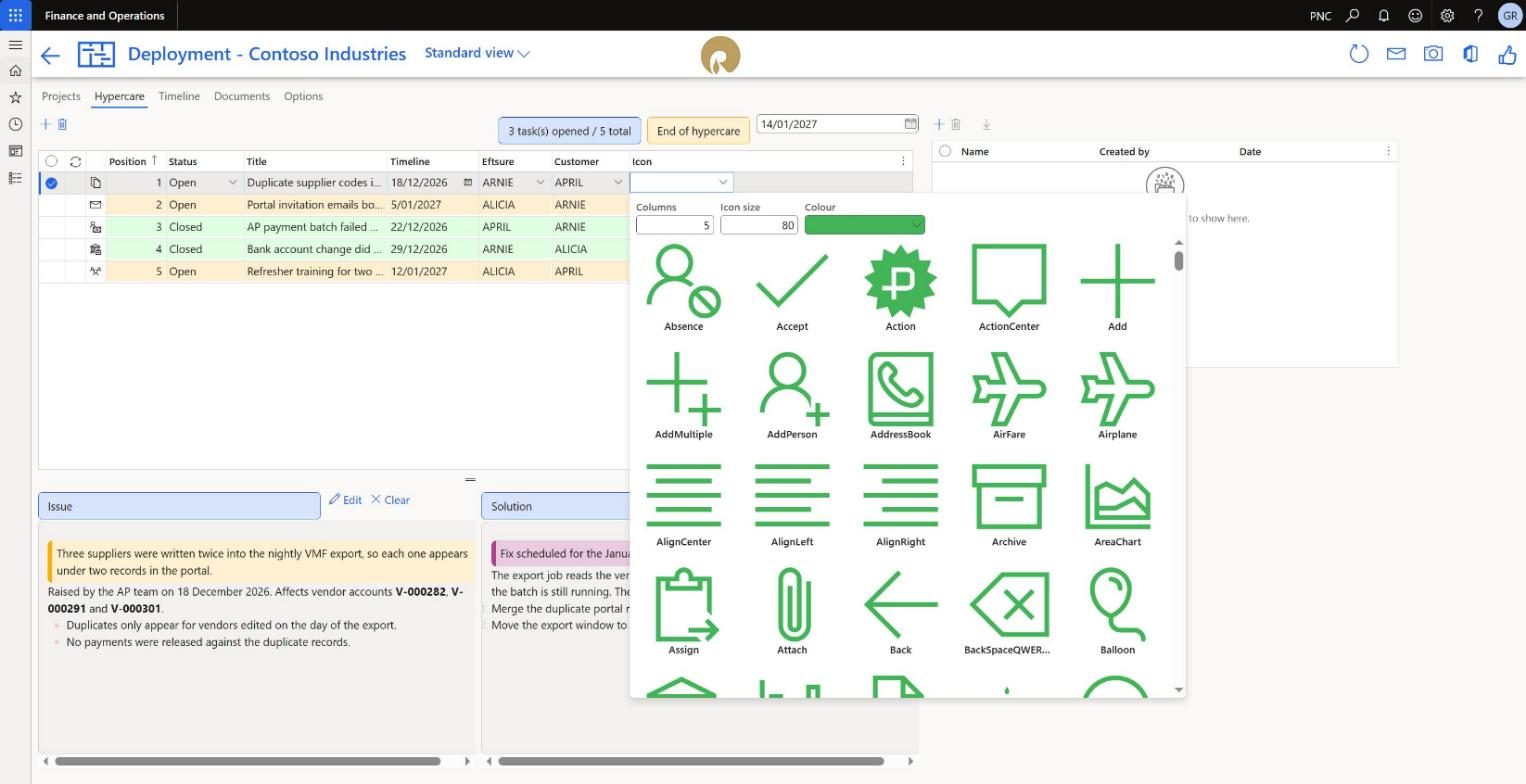Expand the Standard view selector
The height and width of the screenshot is (784, 1526).
[477, 53]
